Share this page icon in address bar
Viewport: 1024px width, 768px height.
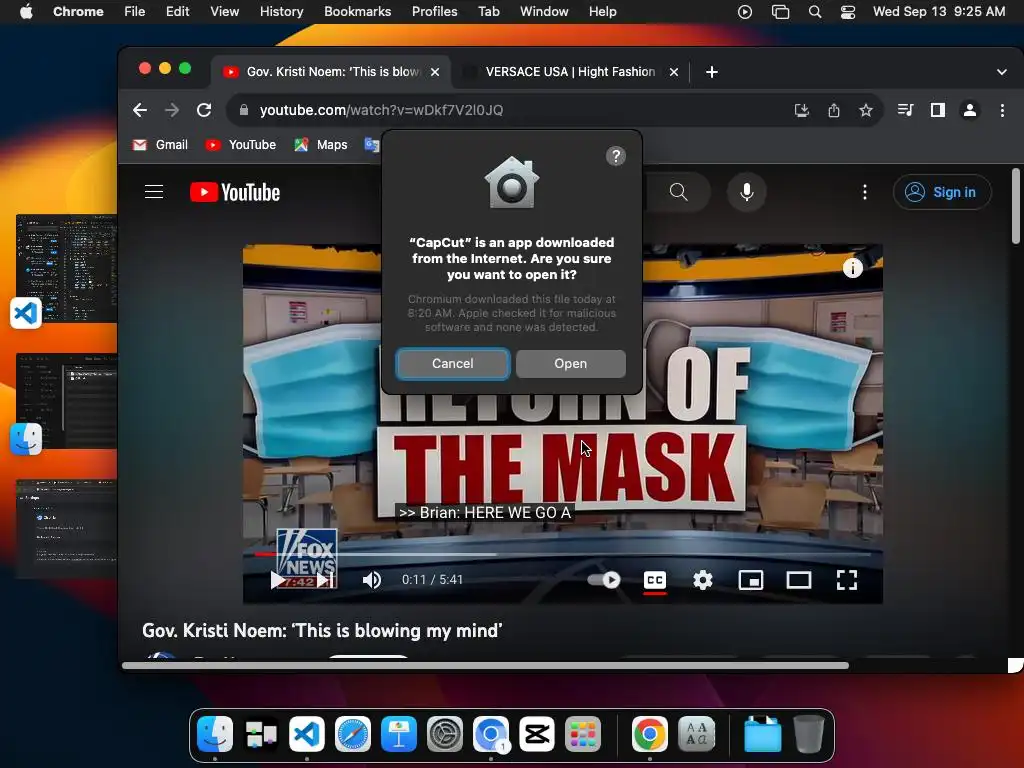(834, 110)
